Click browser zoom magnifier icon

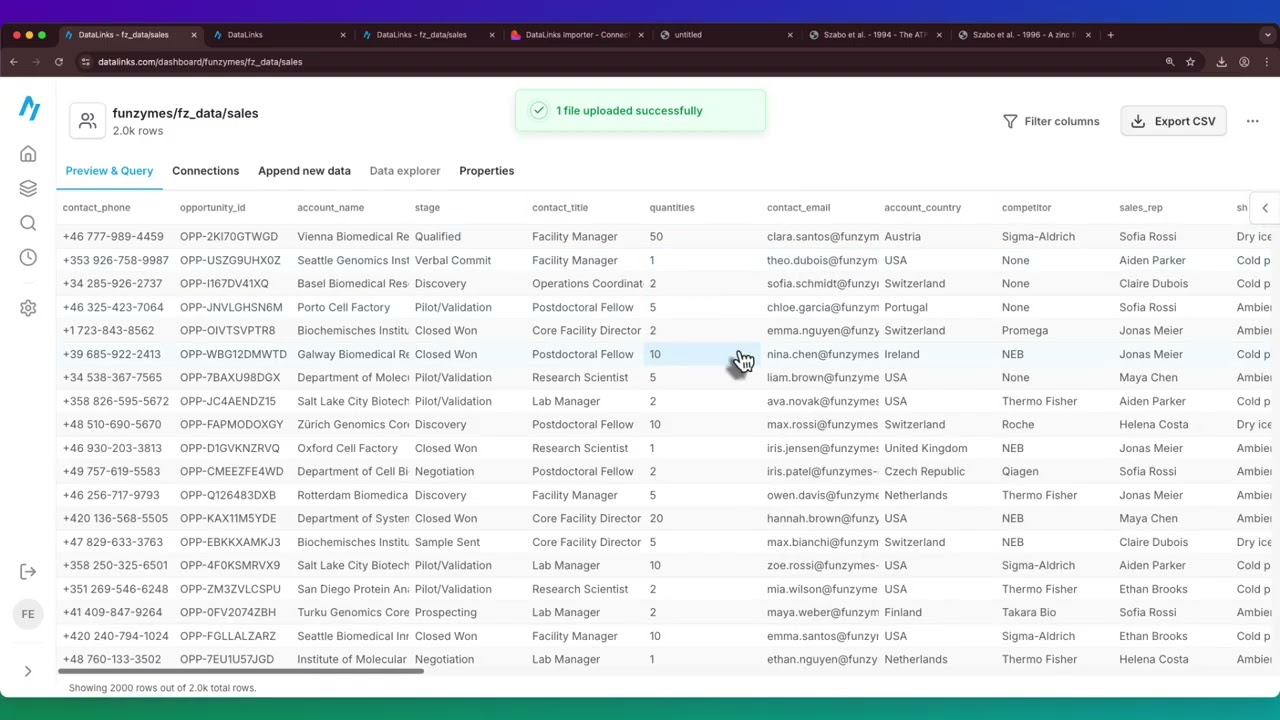[1169, 62]
